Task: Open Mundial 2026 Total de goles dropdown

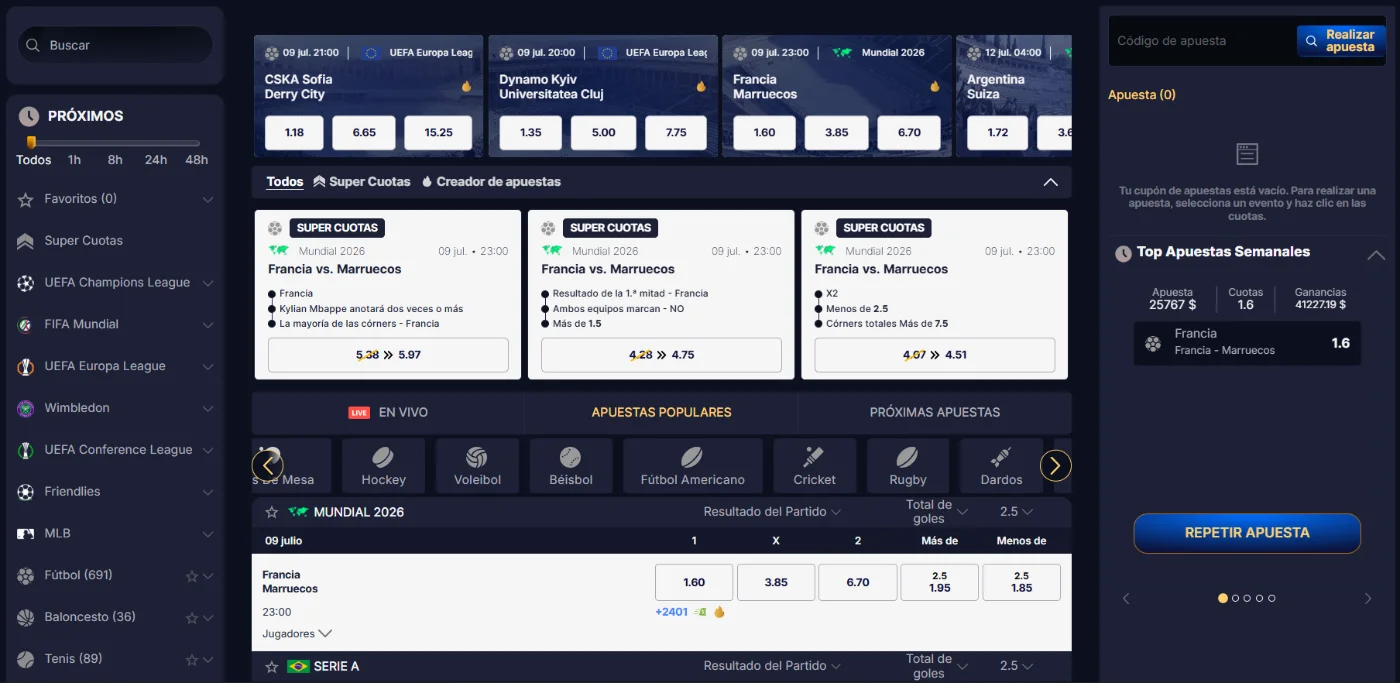Action: tap(937, 512)
